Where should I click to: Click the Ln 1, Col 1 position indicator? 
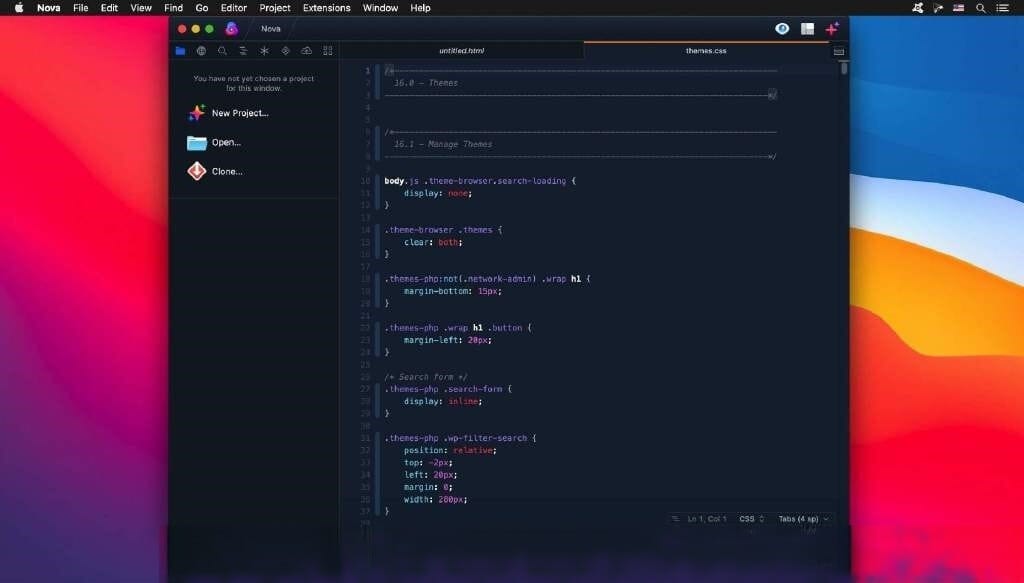(x=707, y=519)
